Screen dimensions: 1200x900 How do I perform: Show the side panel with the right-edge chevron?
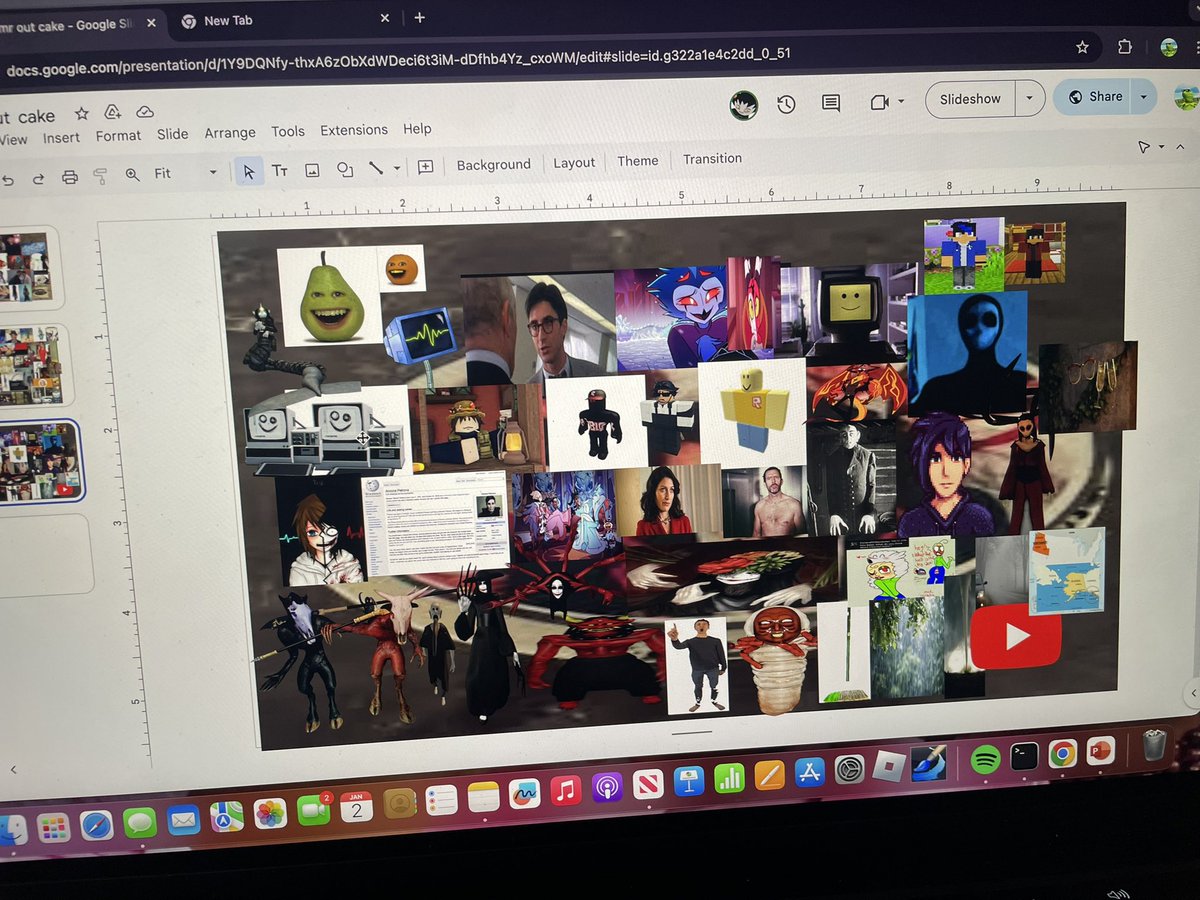(x=1191, y=693)
